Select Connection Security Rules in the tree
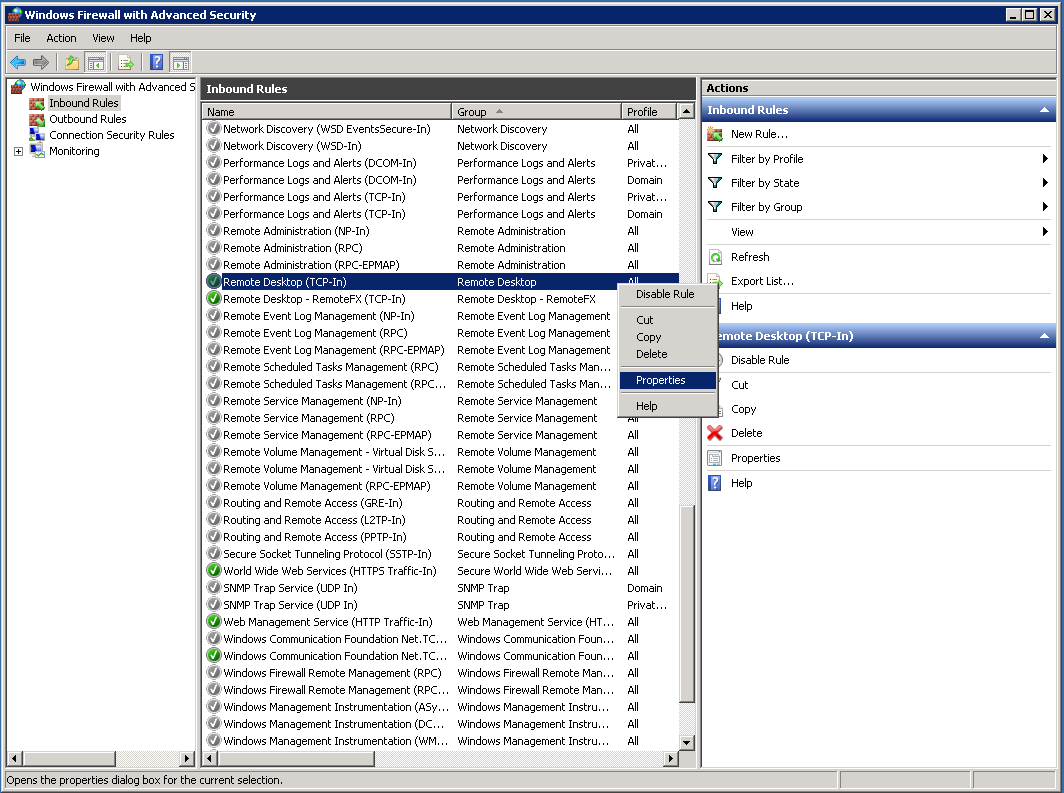Image resolution: width=1064 pixels, height=793 pixels. [112, 135]
